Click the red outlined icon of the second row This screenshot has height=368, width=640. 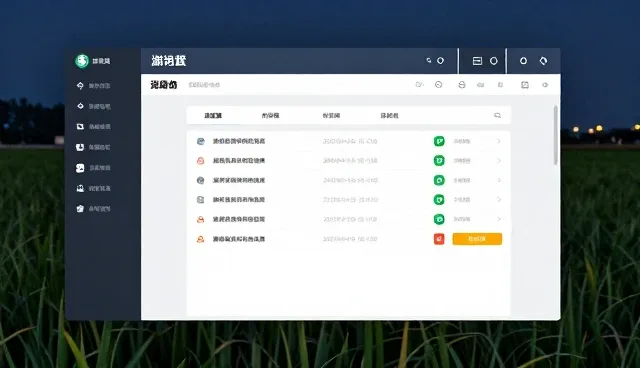click(200, 161)
